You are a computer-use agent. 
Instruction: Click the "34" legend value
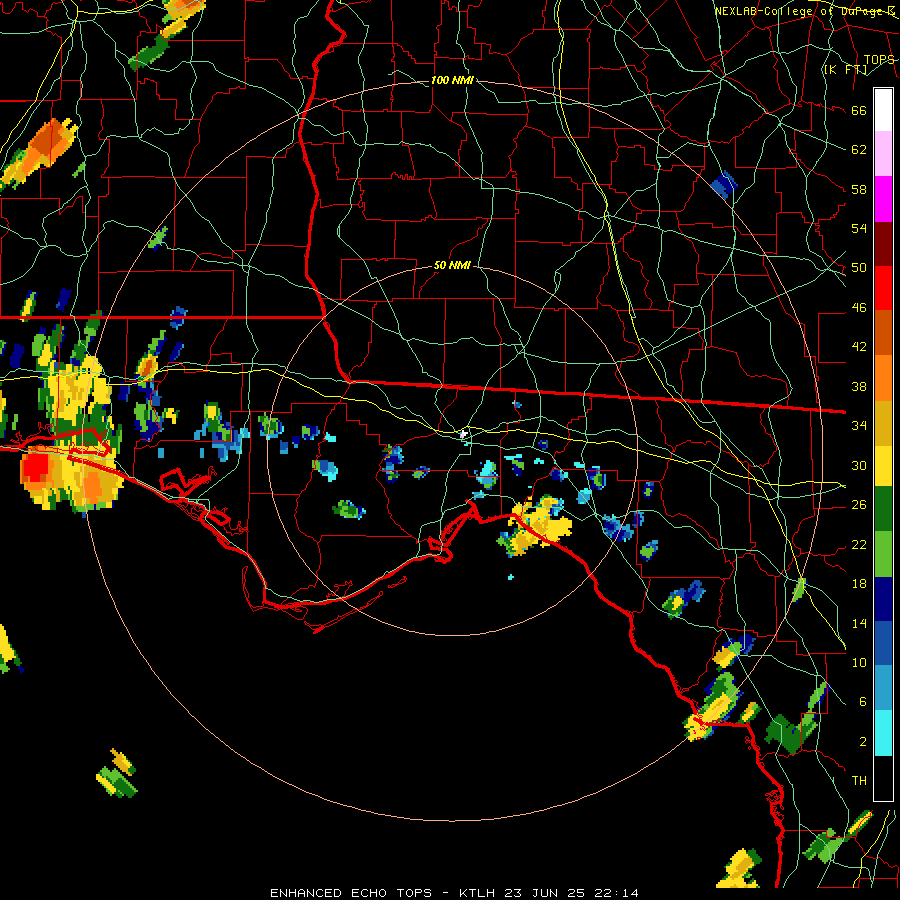click(859, 426)
